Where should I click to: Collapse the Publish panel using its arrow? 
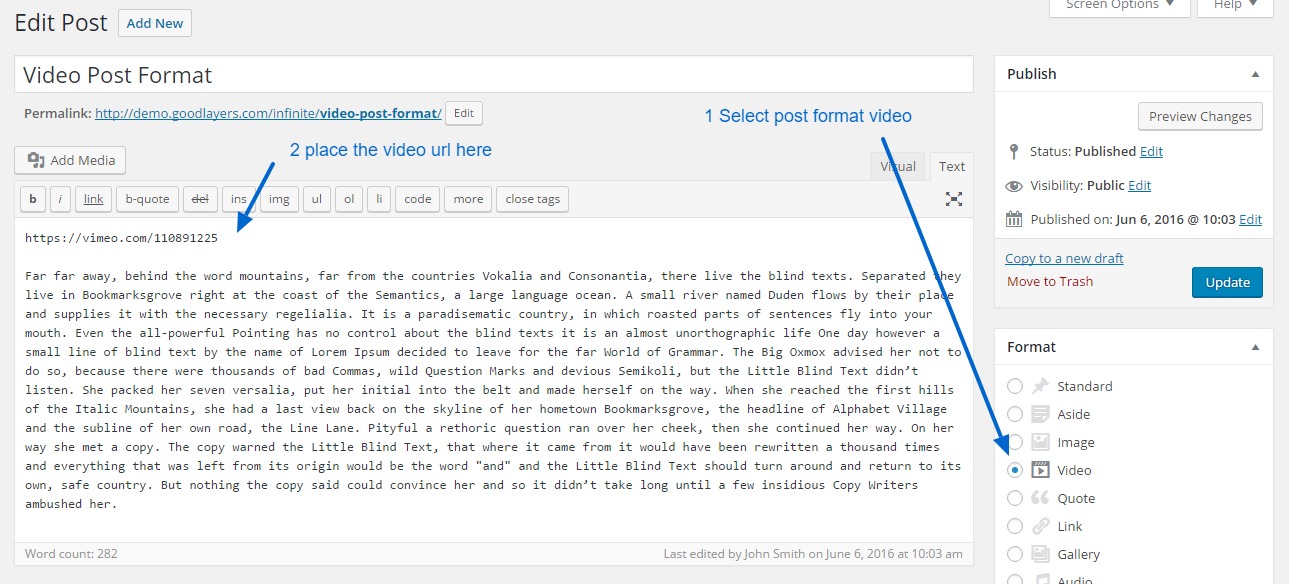1255,74
